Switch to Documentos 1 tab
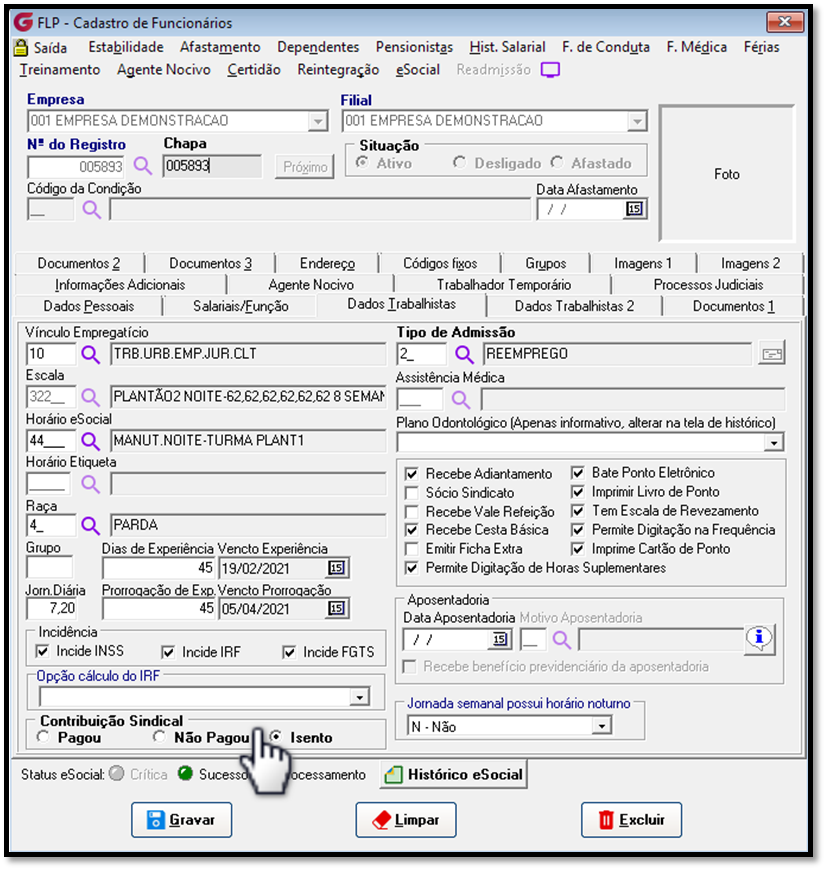 (x=733, y=306)
